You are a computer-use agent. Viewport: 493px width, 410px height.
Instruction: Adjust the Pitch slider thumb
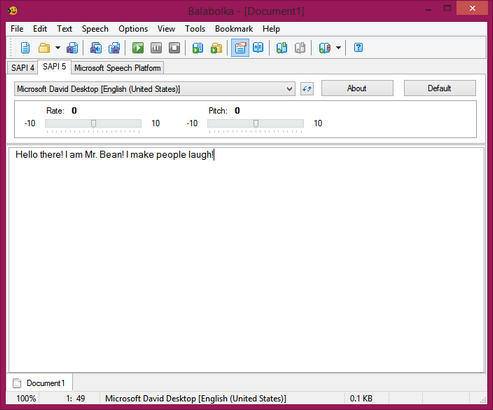pyautogui.click(x=256, y=124)
